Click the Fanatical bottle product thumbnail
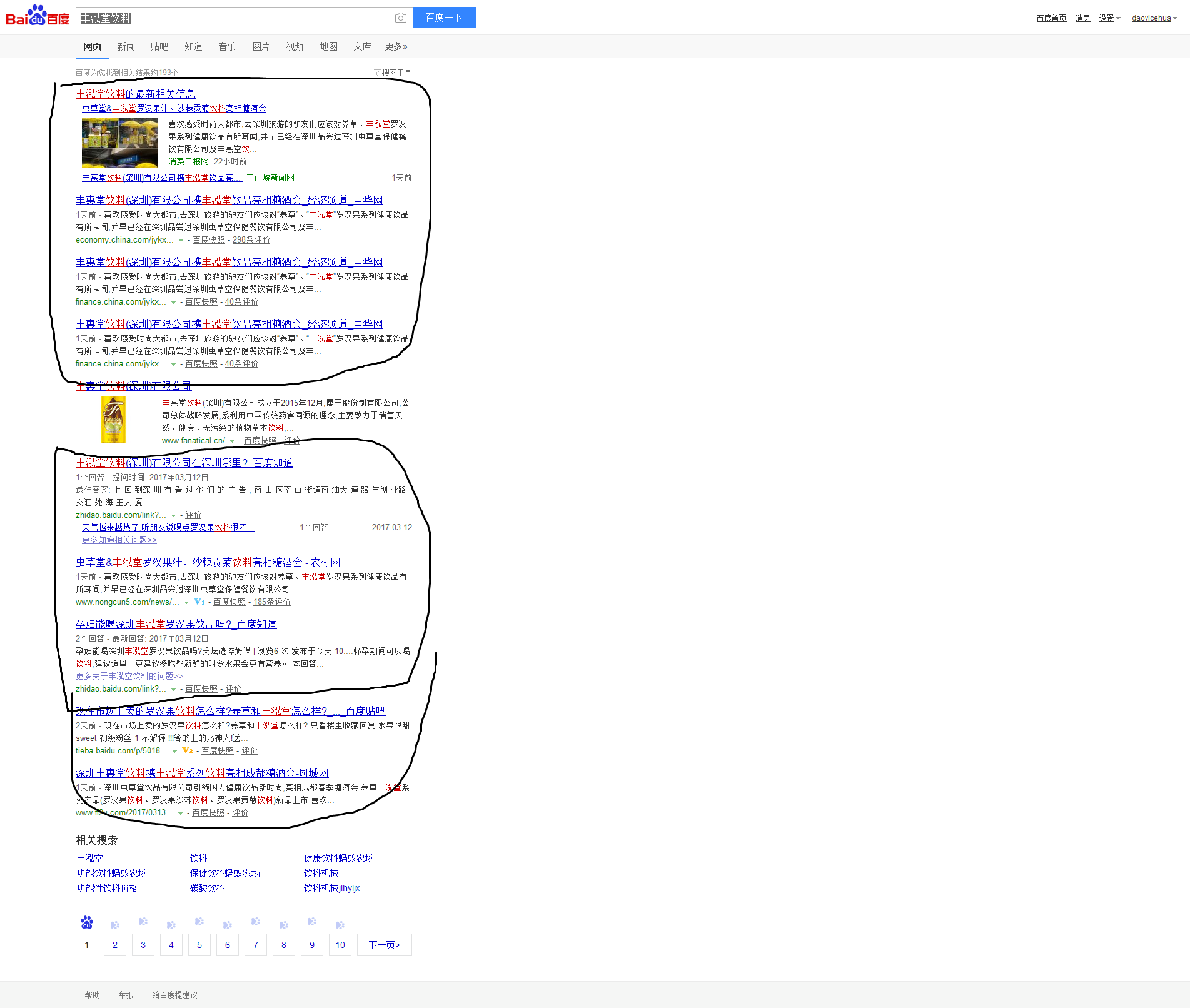 [x=113, y=420]
